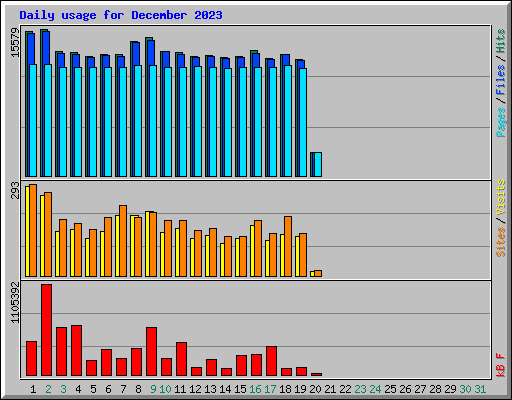Select day 15 on the date axis
This screenshot has width=512, height=400.
[x=240, y=389]
